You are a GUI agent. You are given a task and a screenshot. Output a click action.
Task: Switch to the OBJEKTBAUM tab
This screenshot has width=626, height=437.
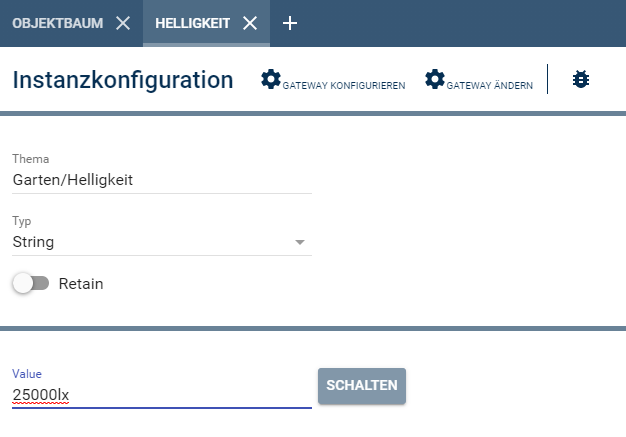57,23
